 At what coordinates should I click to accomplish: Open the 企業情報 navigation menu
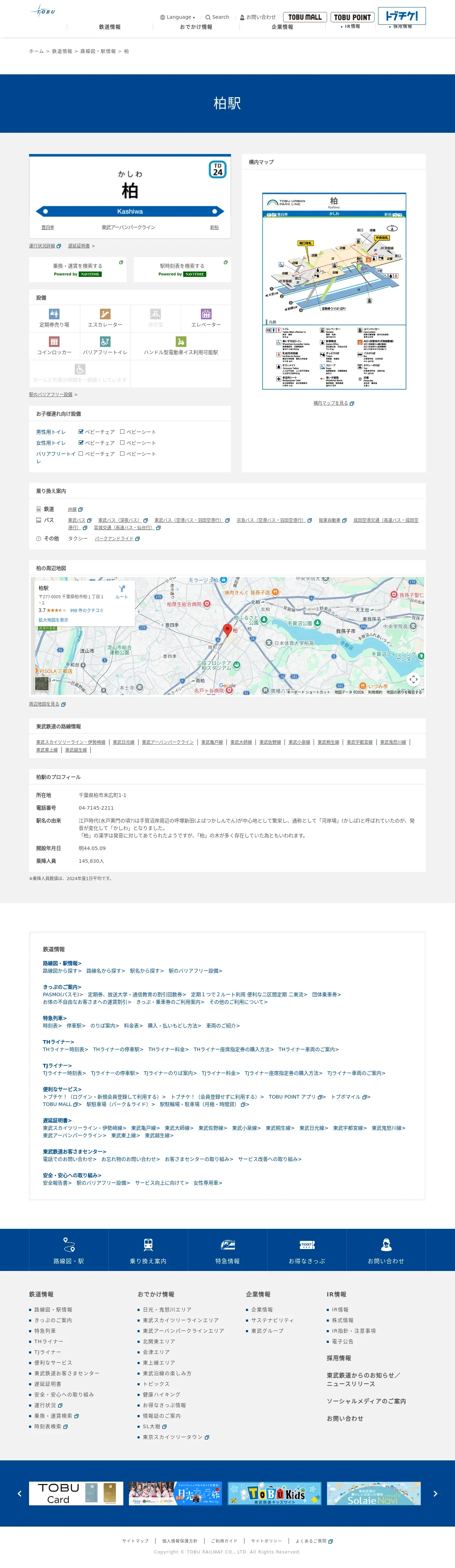[282, 27]
